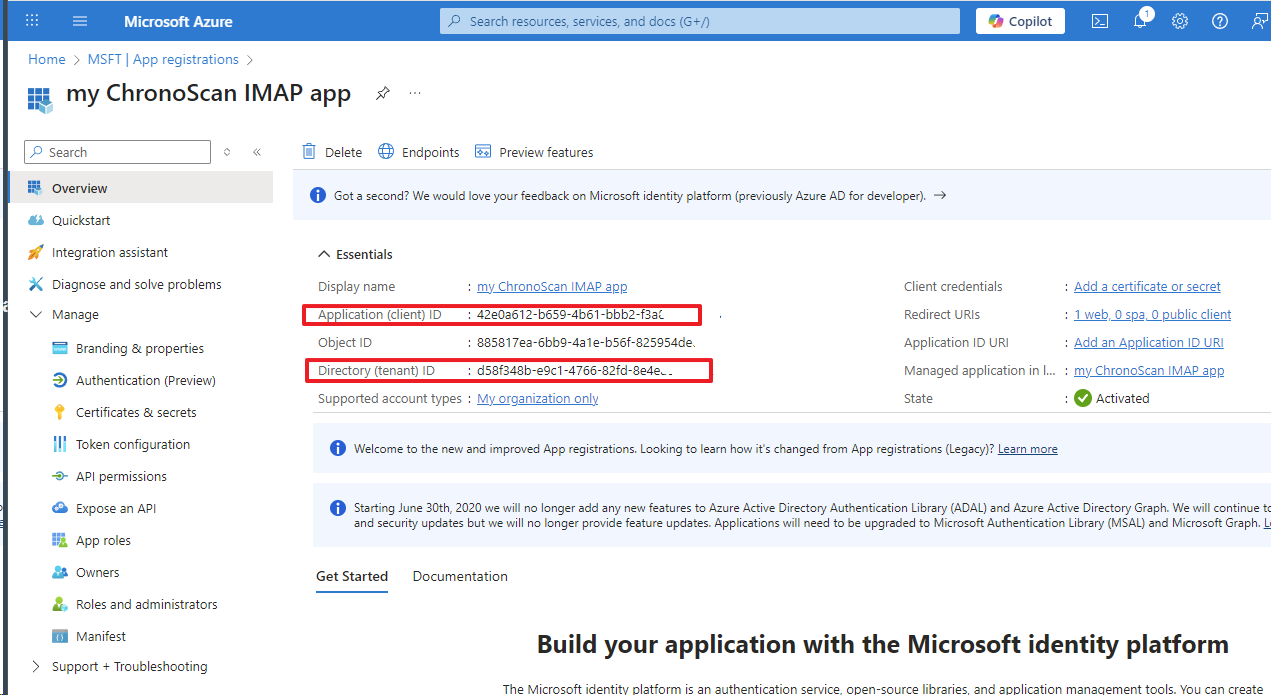Open Endpoints from the toolbar
Screen dimensions: 1271x695
(419, 152)
